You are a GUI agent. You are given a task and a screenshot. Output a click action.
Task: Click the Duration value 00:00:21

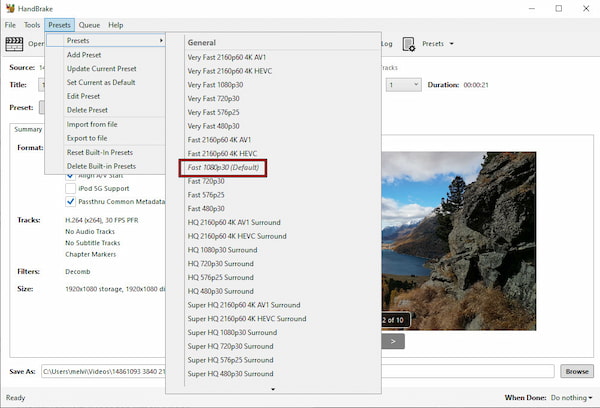476,85
